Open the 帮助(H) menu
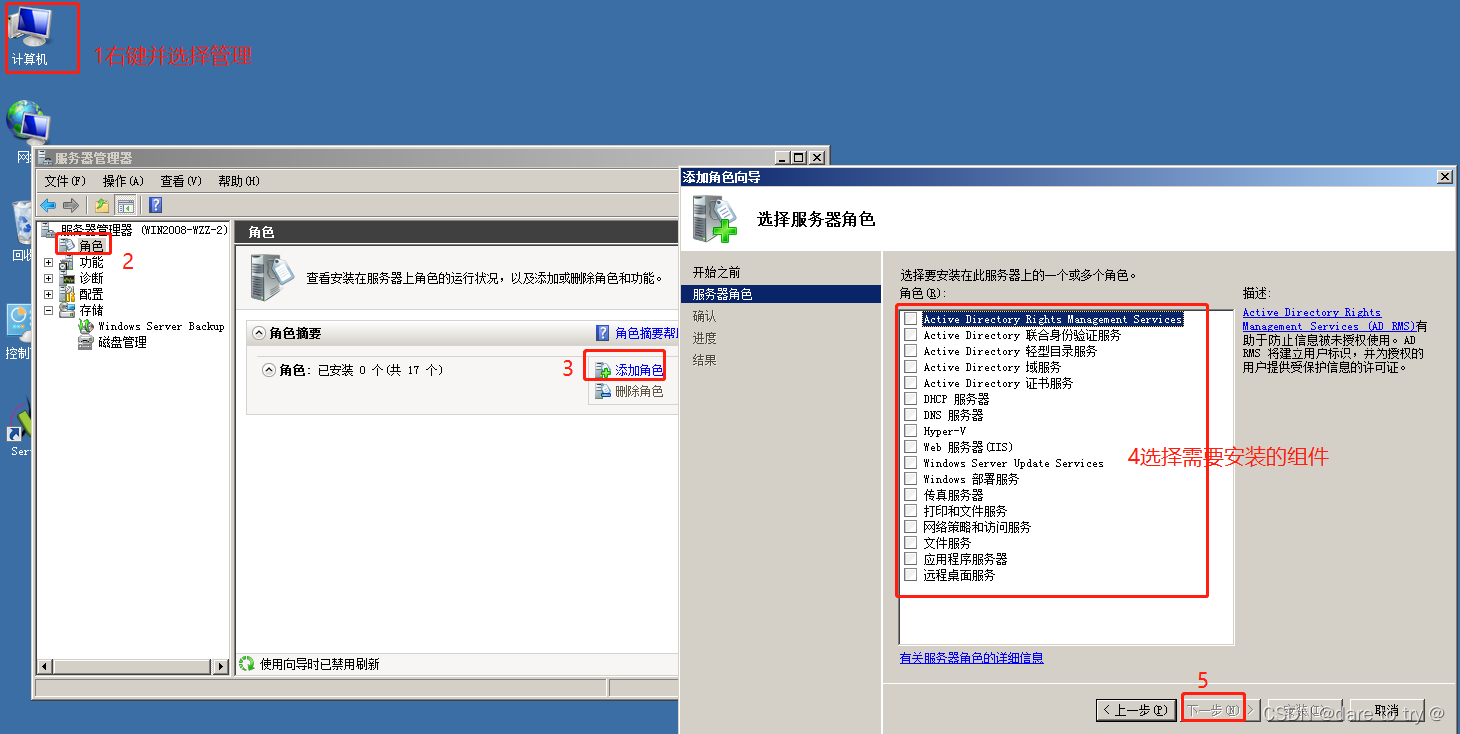1460x734 pixels. (239, 181)
